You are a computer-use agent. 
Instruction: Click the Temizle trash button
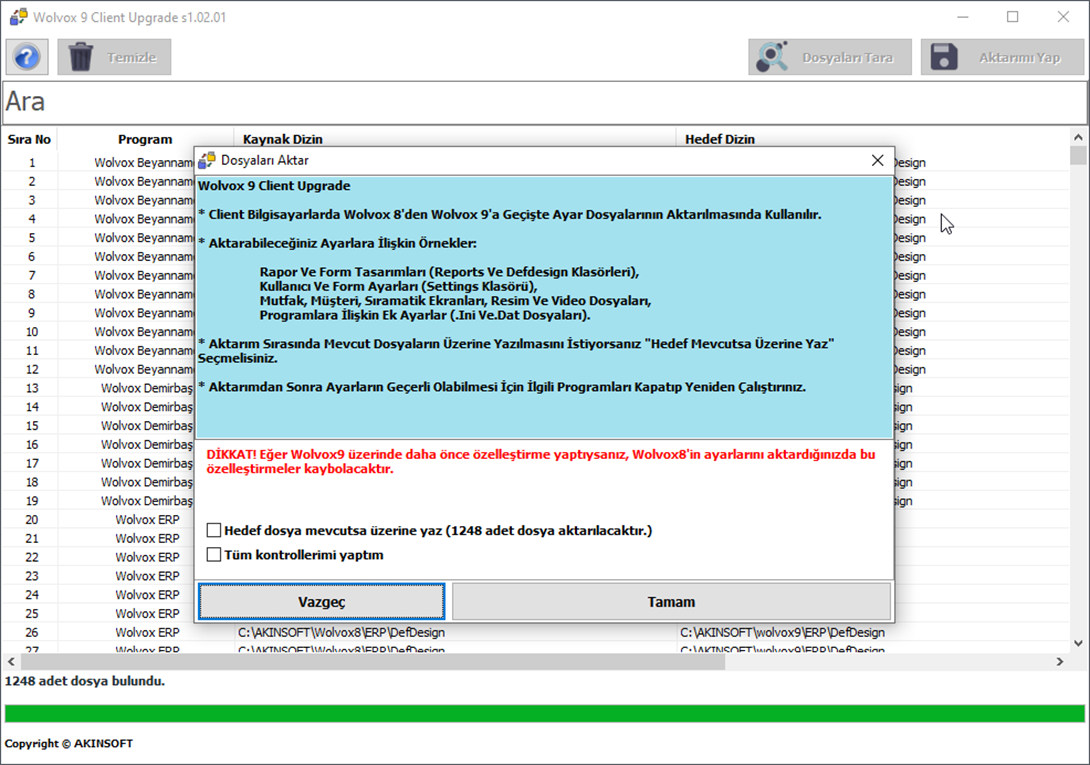(x=114, y=57)
